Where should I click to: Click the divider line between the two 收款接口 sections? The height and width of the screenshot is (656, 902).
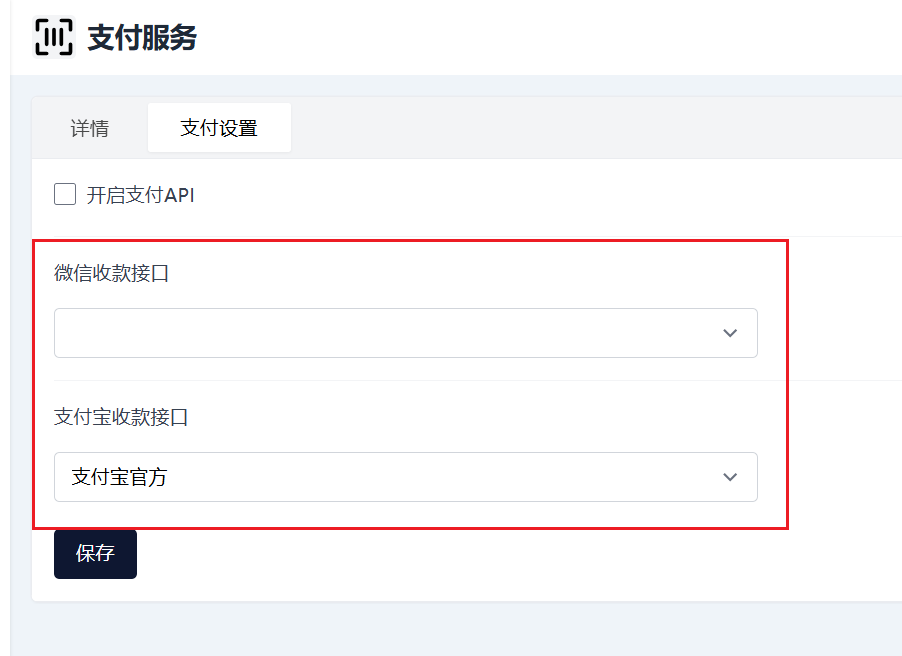click(405, 380)
